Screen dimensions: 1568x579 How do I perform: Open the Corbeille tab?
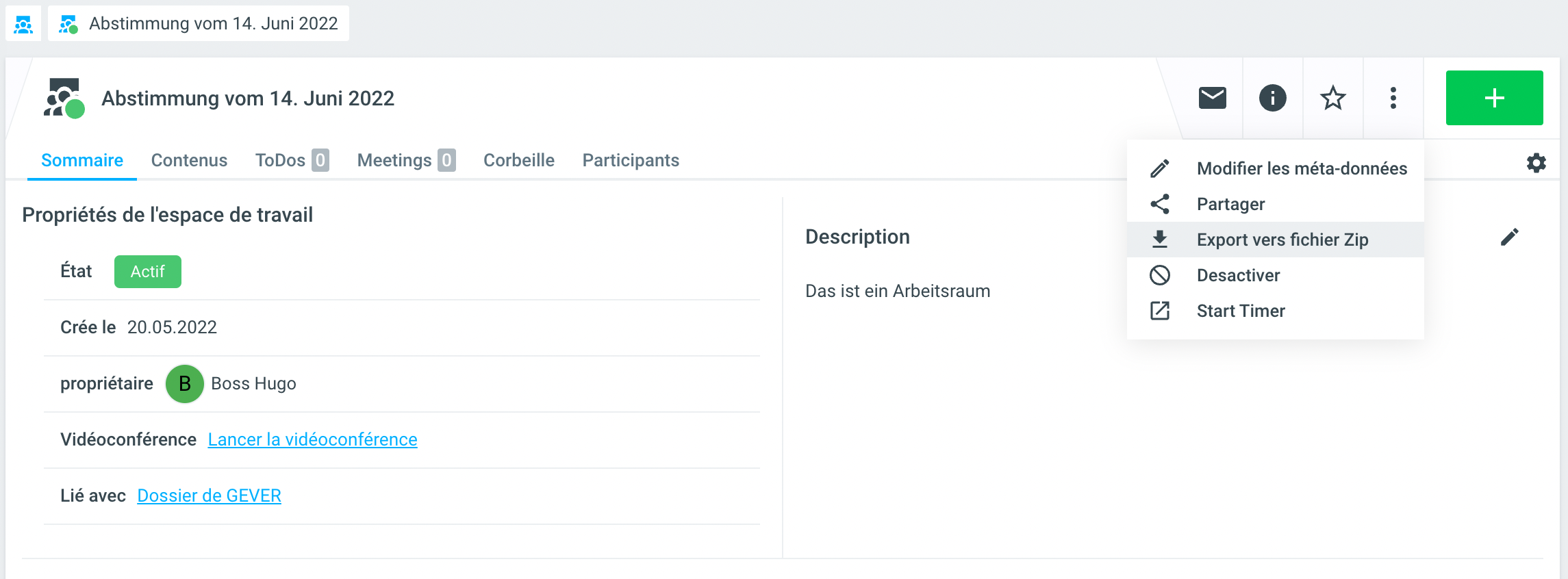(518, 160)
